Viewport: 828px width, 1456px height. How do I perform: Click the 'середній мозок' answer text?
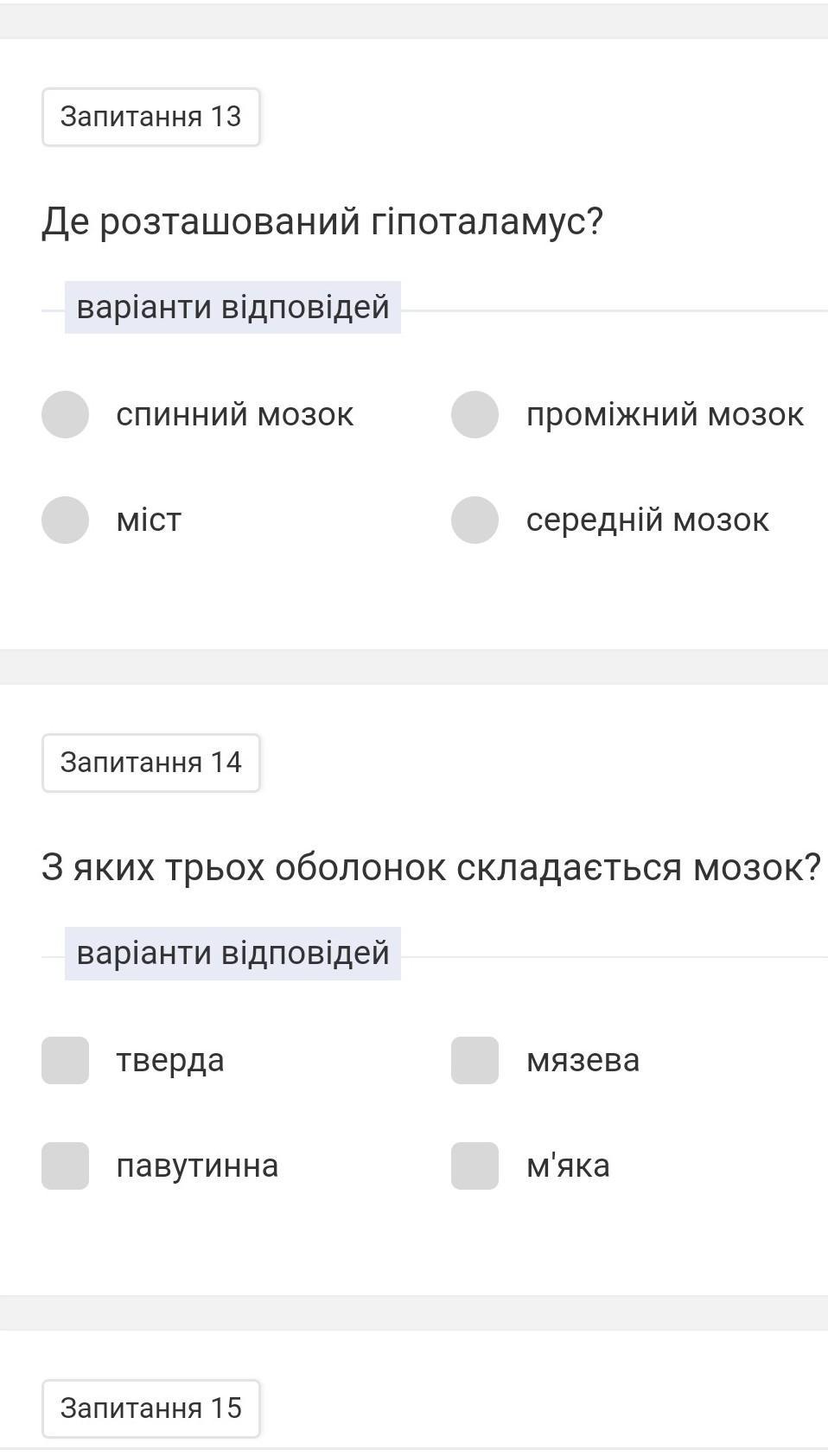click(x=647, y=520)
